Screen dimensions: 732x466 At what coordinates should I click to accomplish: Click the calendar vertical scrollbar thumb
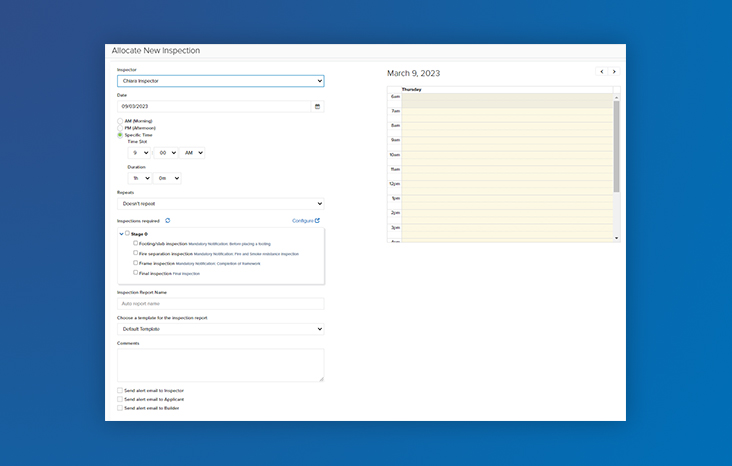tap(616, 146)
